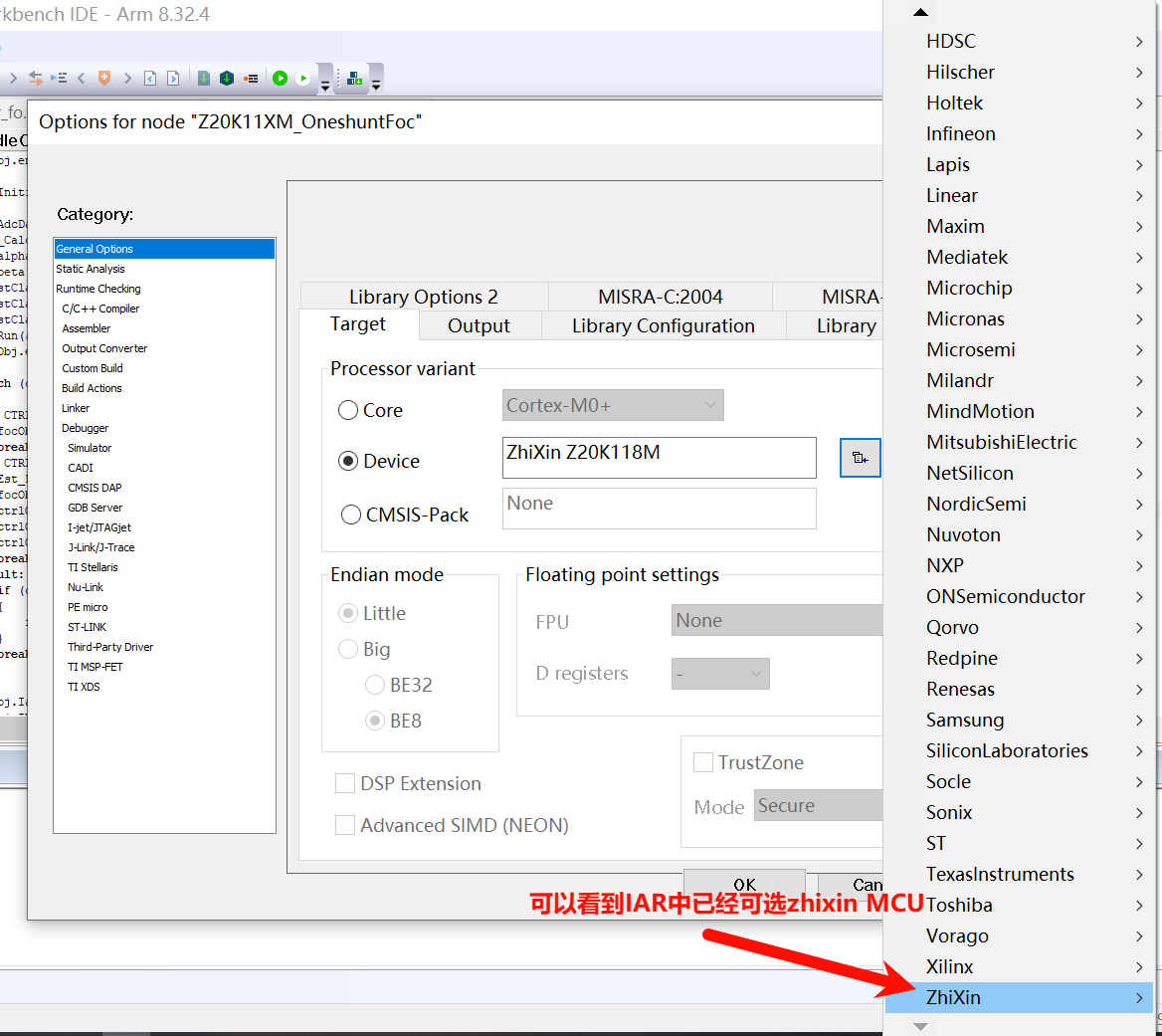Enable the DSP Extension checkbox
This screenshot has width=1162, height=1036.
[x=344, y=783]
